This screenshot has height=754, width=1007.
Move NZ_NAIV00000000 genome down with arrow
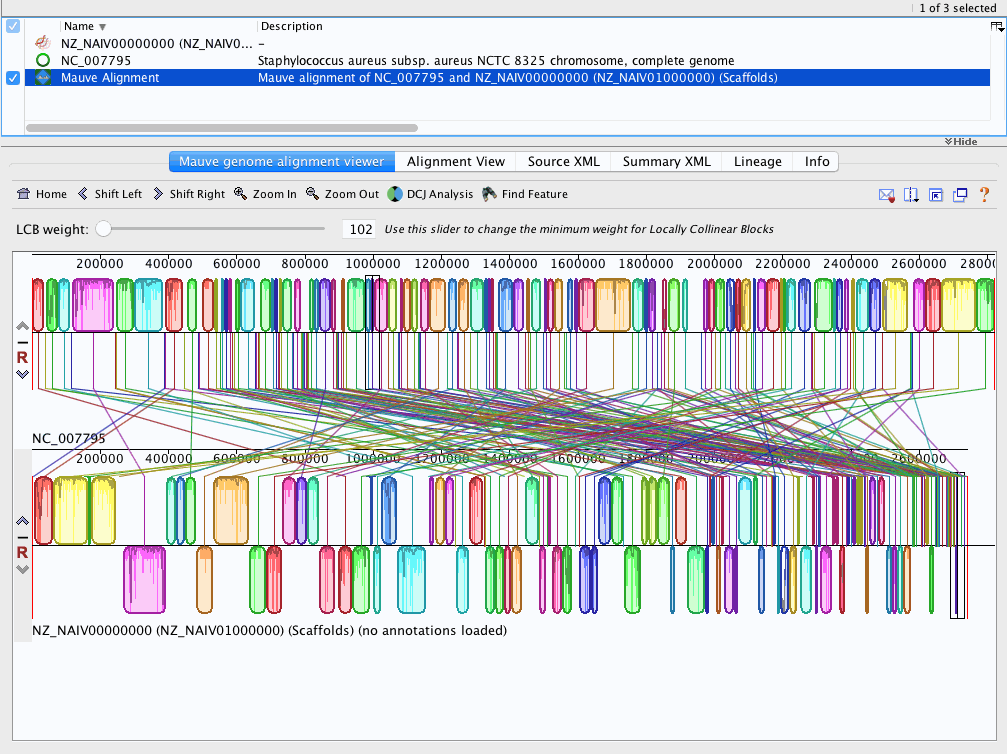[22, 569]
